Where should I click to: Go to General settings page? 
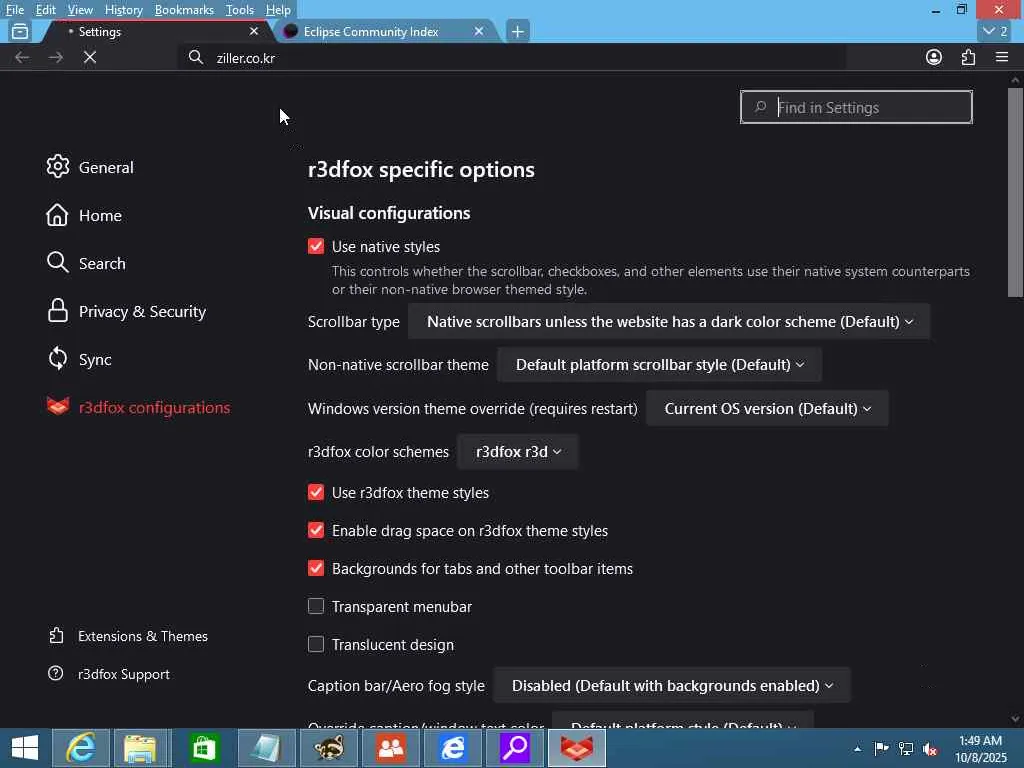[x=106, y=167]
